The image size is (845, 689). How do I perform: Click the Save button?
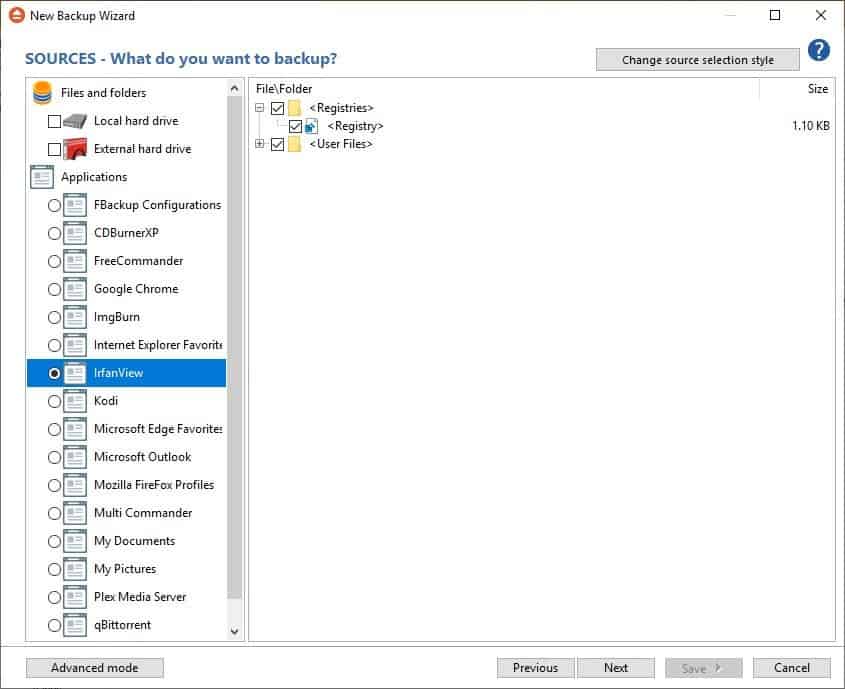coord(704,668)
